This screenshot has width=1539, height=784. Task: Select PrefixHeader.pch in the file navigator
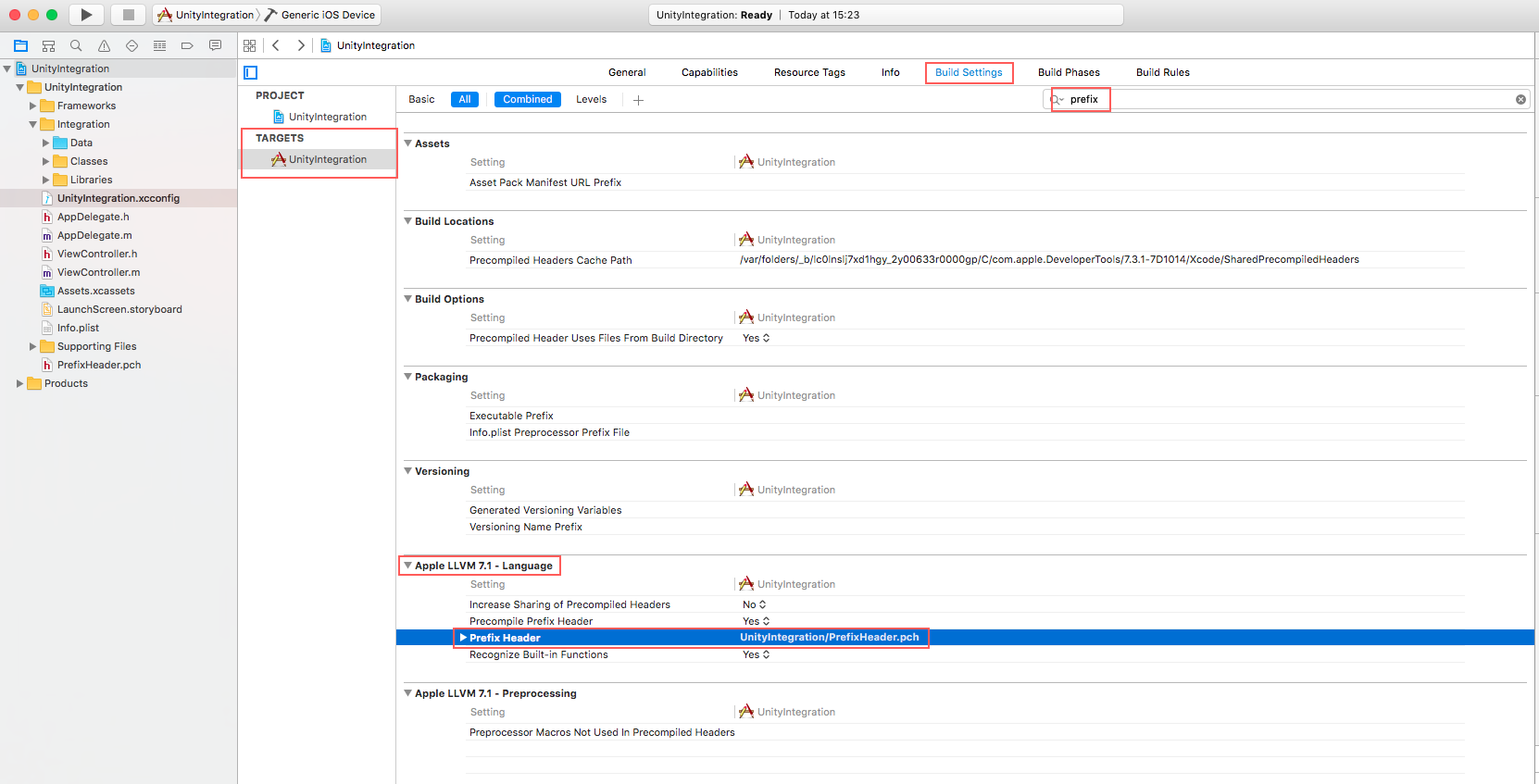click(x=98, y=365)
